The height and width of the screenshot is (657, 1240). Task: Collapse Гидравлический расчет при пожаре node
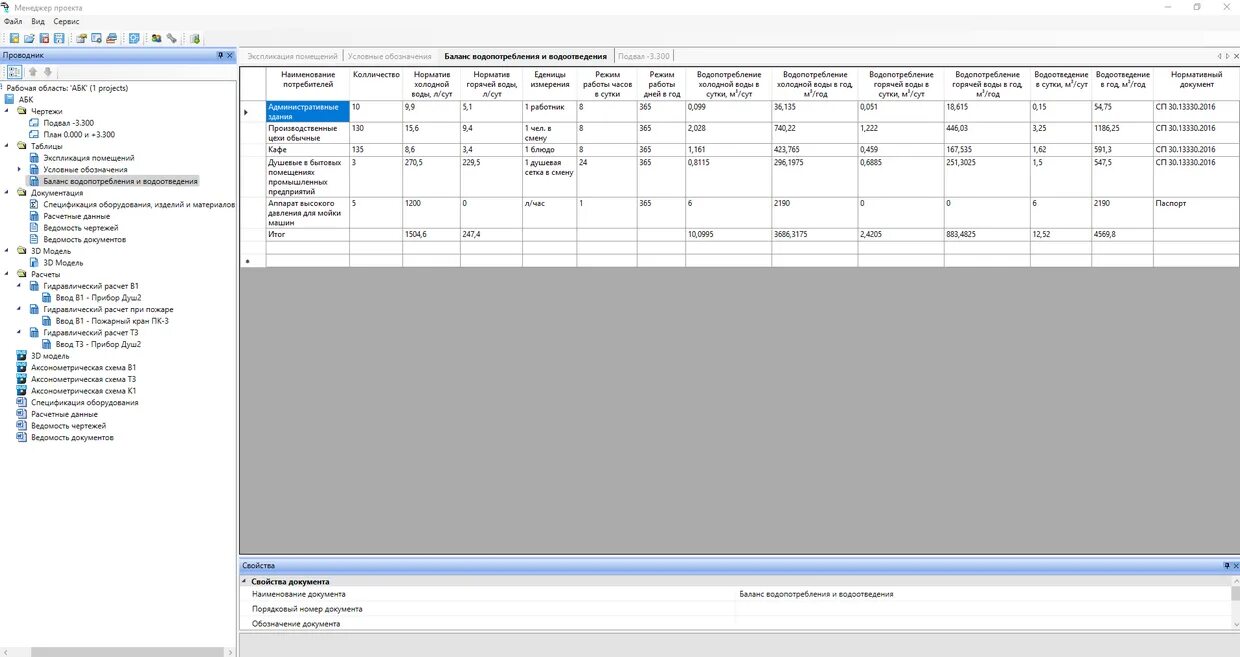click(x=20, y=309)
